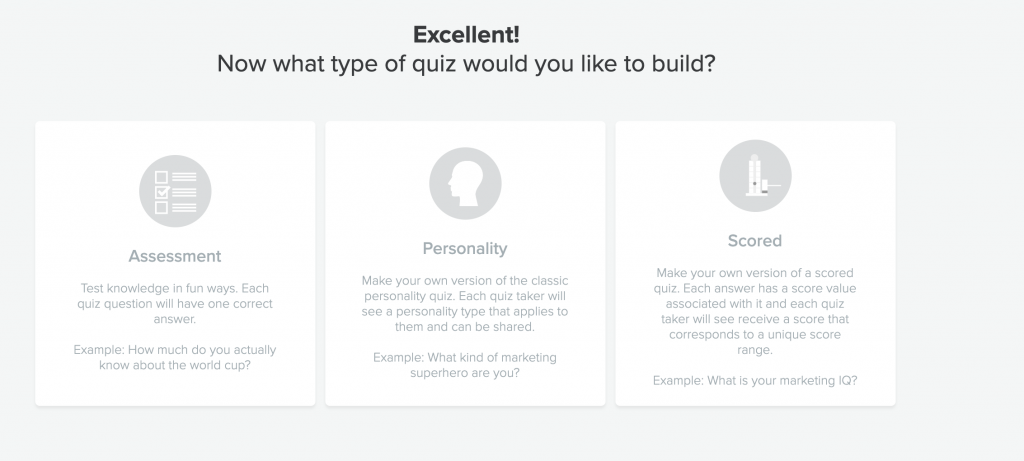Click the top empty box in the Assessment icon

[x=161, y=177]
